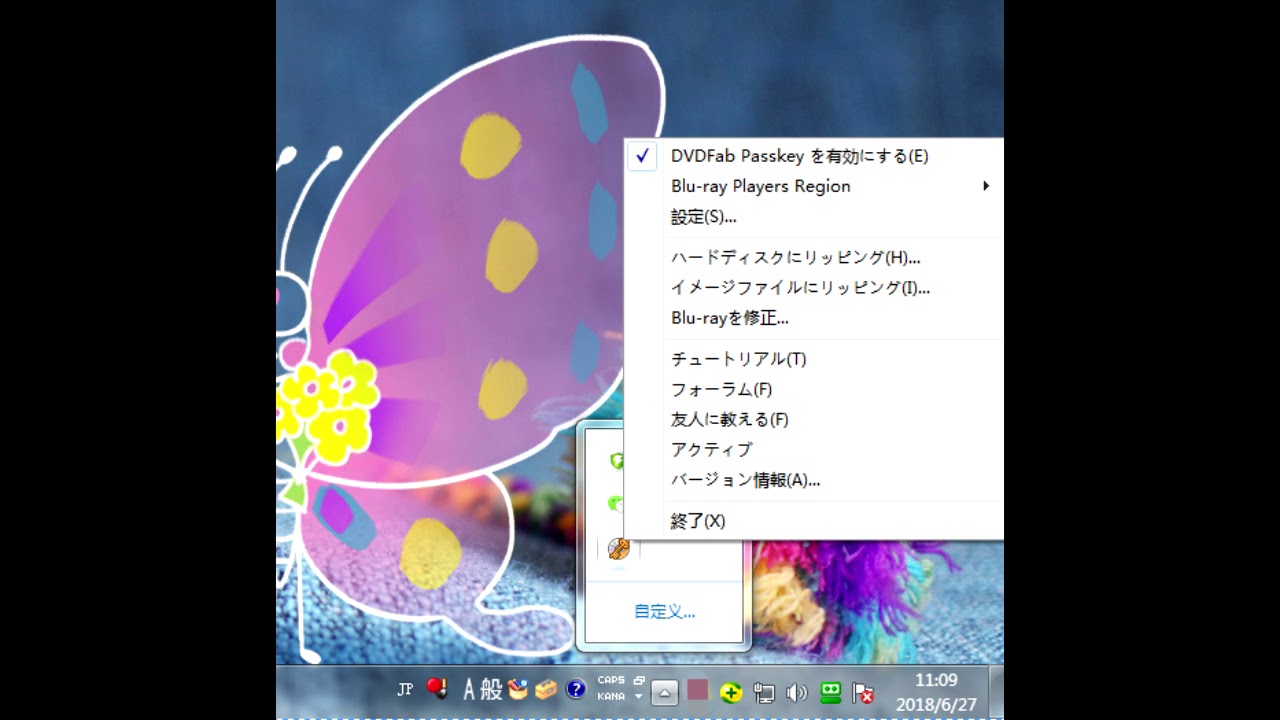
Task: Choose ハードディスクにリッピング(H)...
Action: click(813, 258)
